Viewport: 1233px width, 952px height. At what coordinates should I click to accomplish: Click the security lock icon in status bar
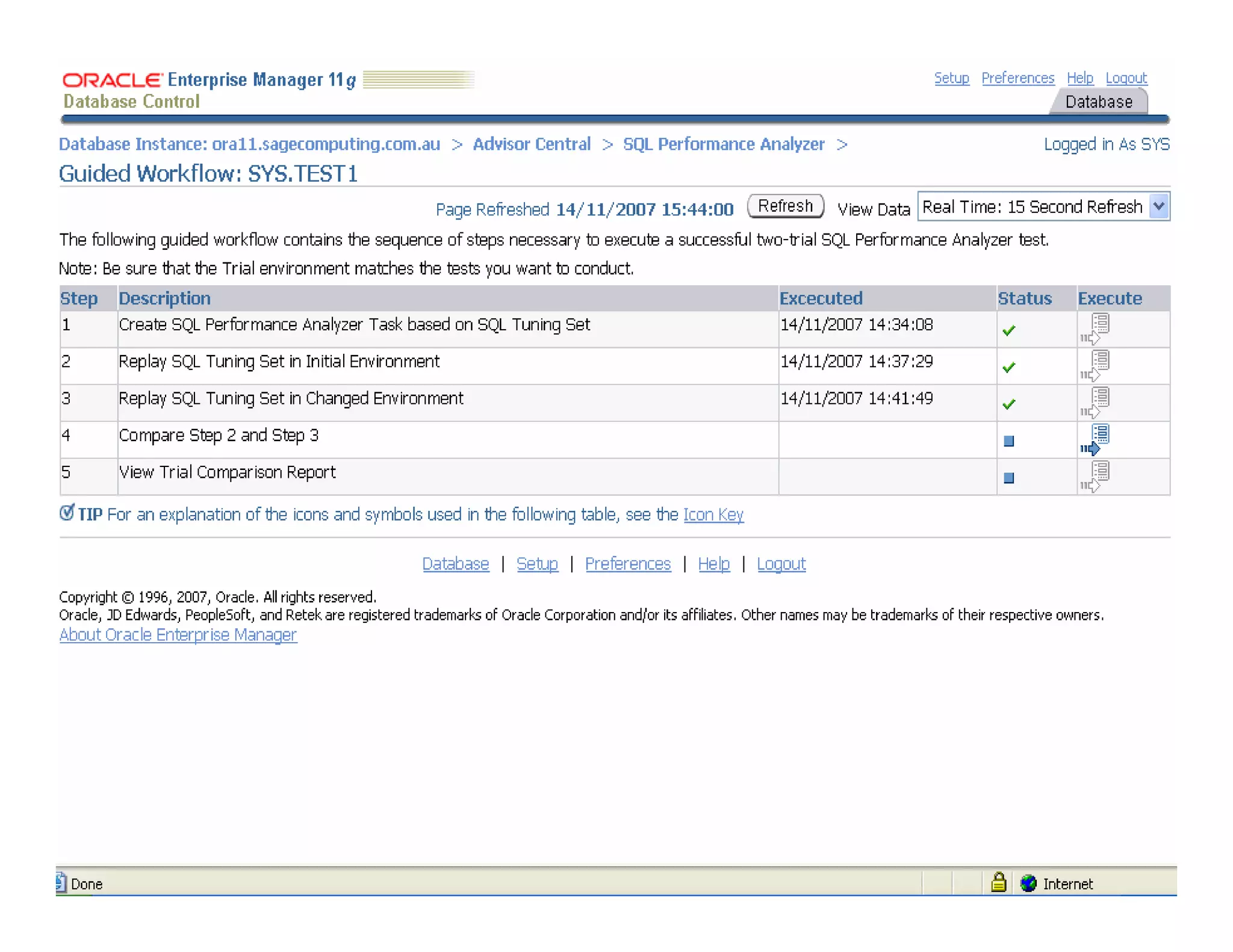[x=998, y=882]
